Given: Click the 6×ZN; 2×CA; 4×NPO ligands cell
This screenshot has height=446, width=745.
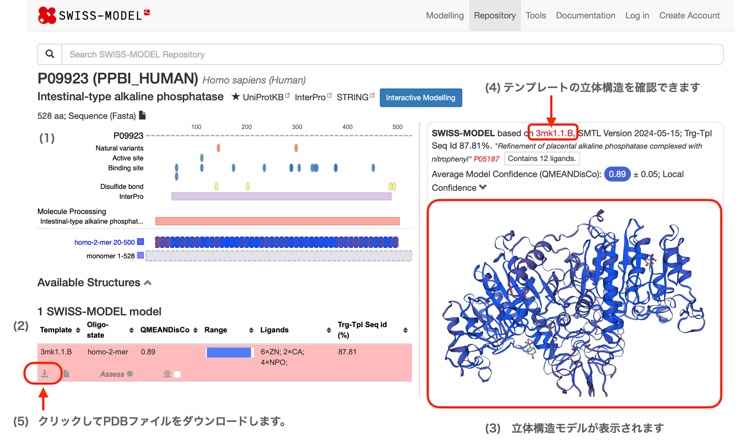Looking at the screenshot, I should pos(282,357).
